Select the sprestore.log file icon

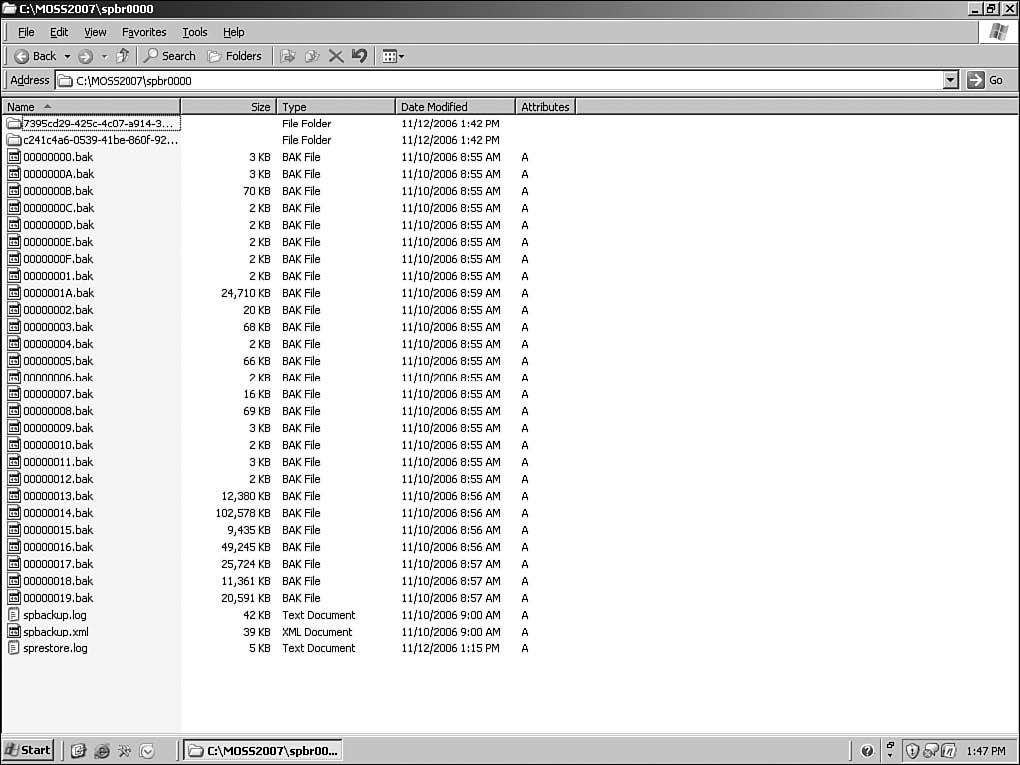[x=14, y=648]
